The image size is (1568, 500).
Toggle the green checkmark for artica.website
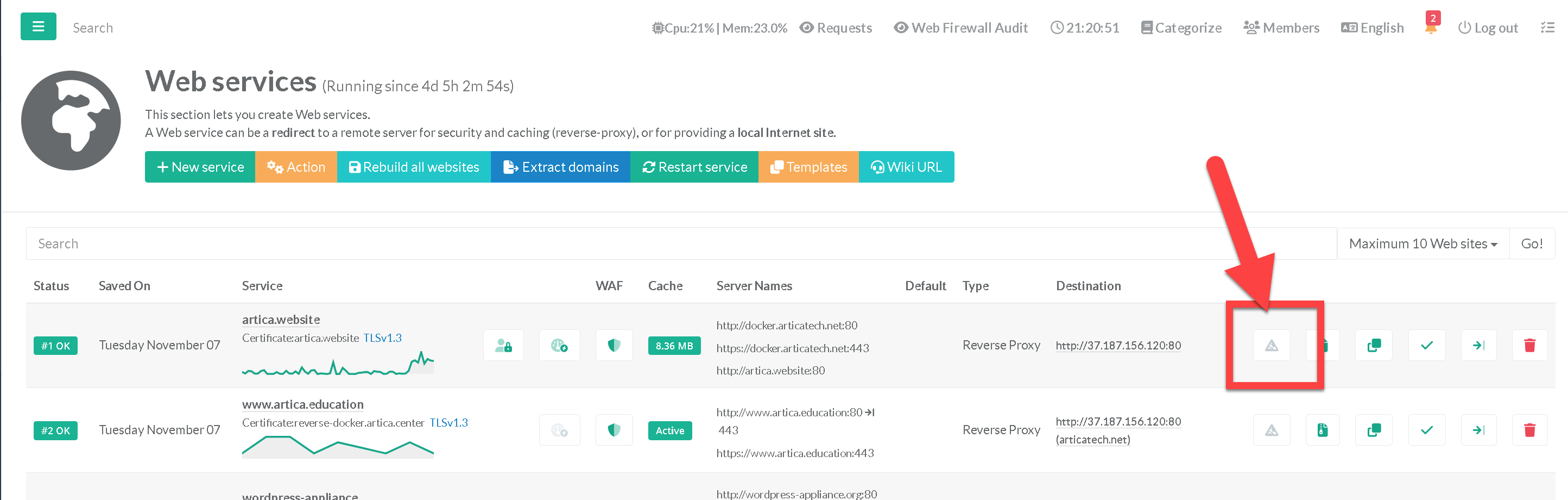1426,345
